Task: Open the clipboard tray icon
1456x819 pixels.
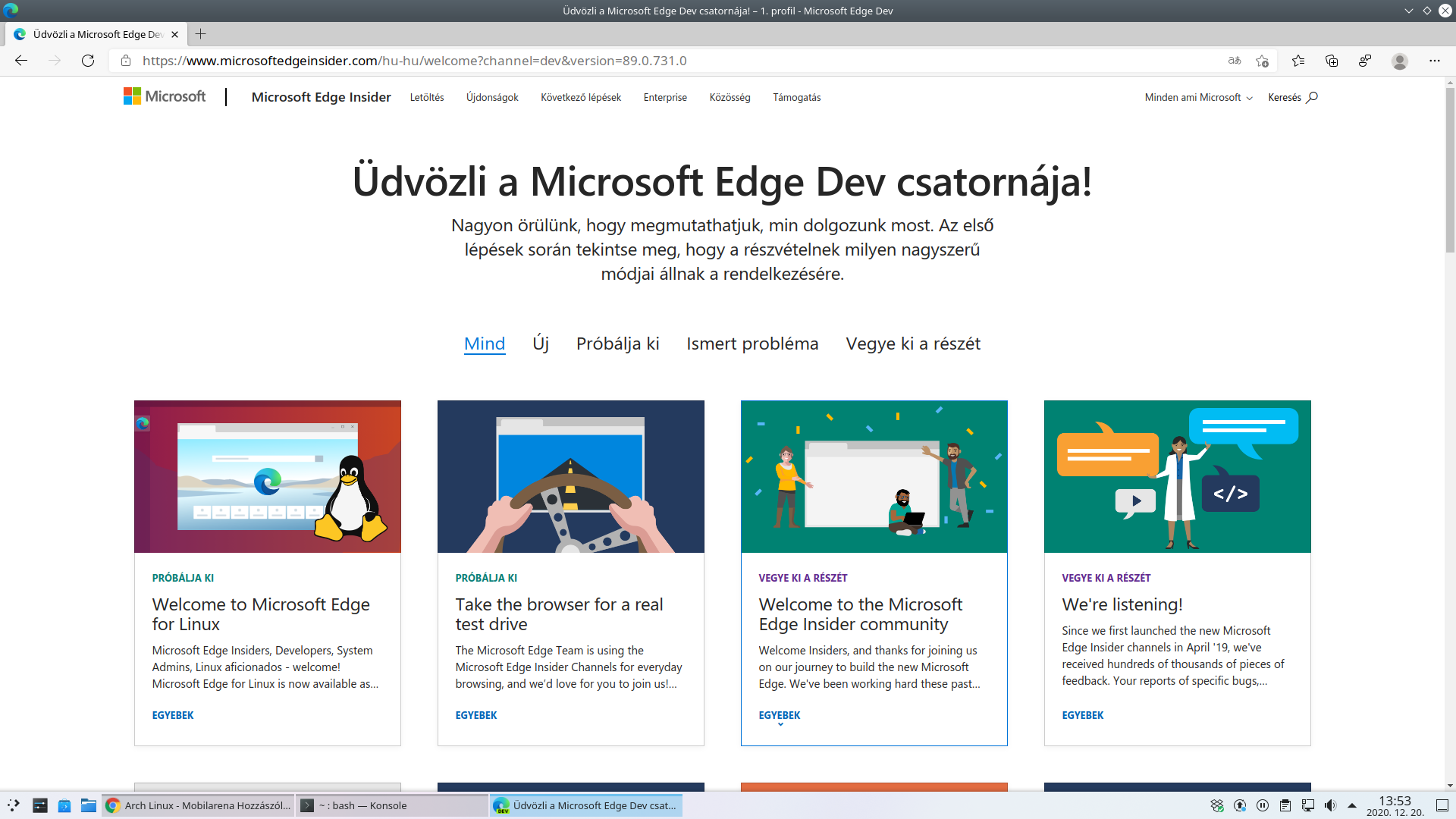Action: (x=1285, y=805)
